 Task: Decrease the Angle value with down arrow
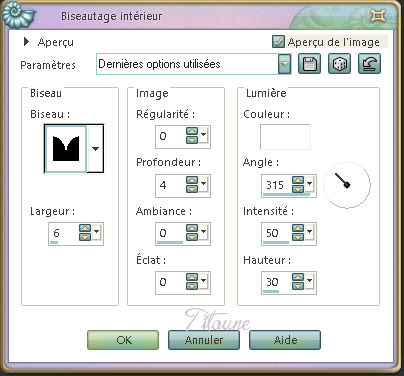point(298,189)
